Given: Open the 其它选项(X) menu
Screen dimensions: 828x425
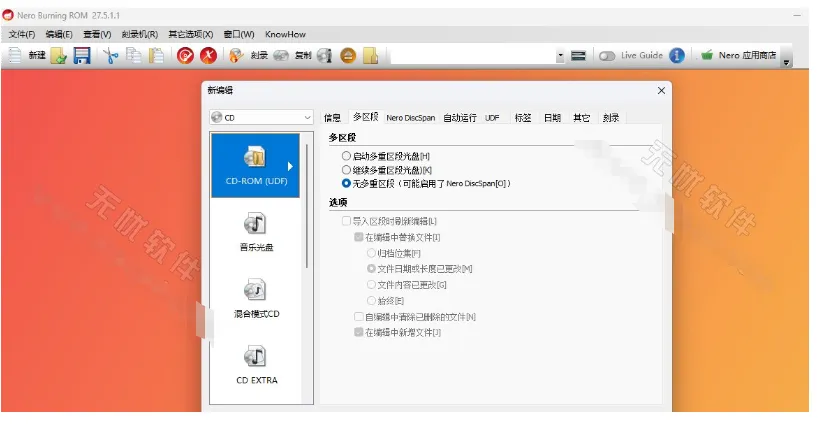Looking at the screenshot, I should pos(191,34).
